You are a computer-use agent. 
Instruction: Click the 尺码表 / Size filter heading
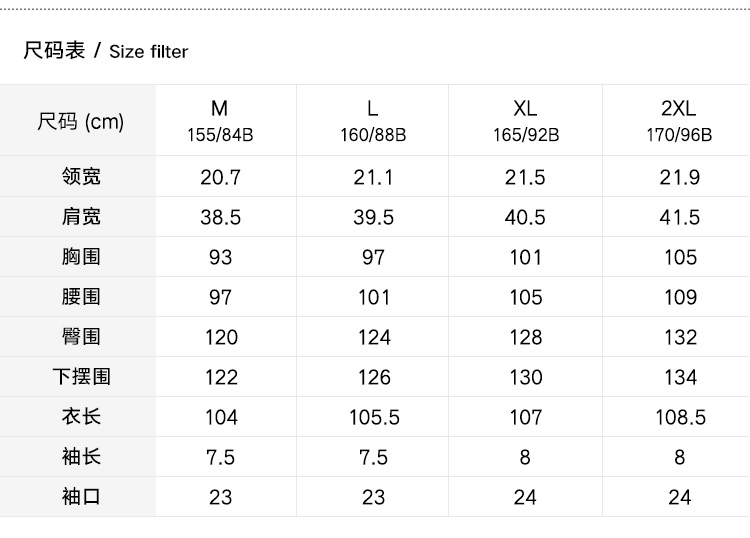[106, 51]
